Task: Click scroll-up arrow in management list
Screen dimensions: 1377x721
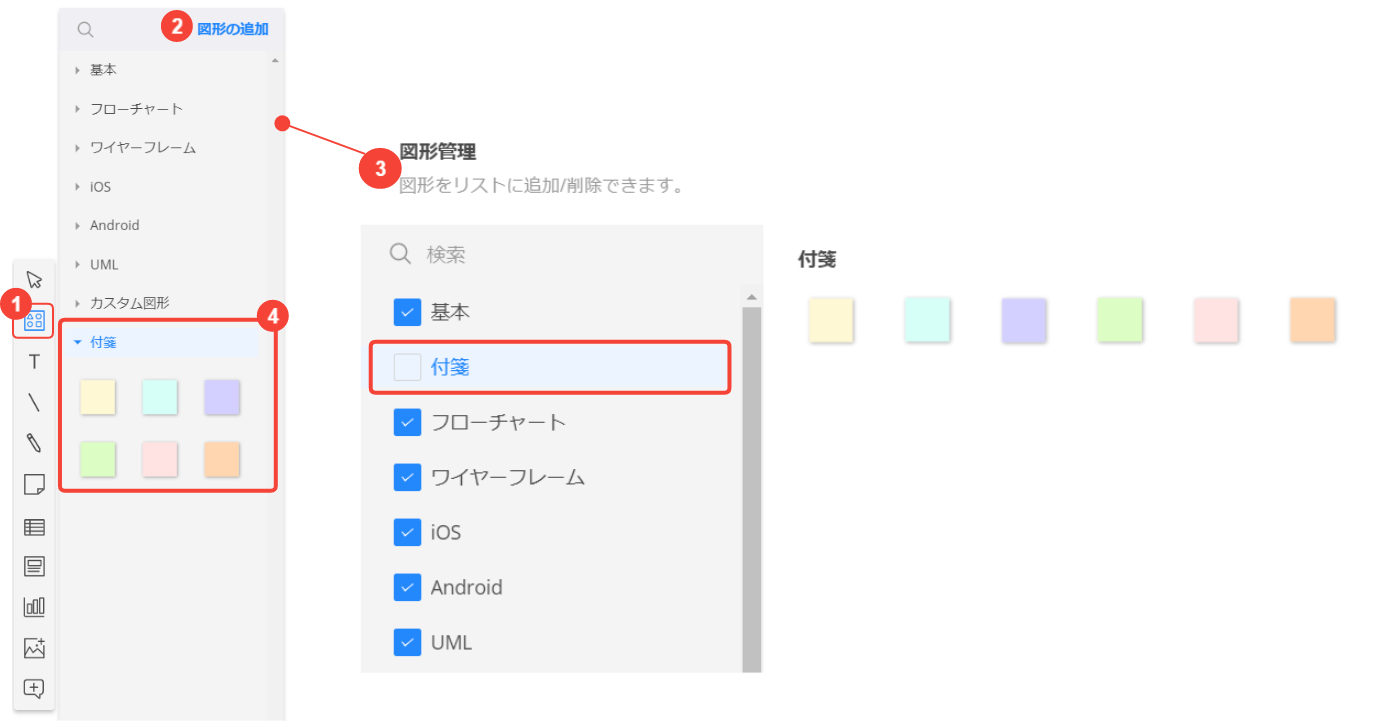Action: 752,297
